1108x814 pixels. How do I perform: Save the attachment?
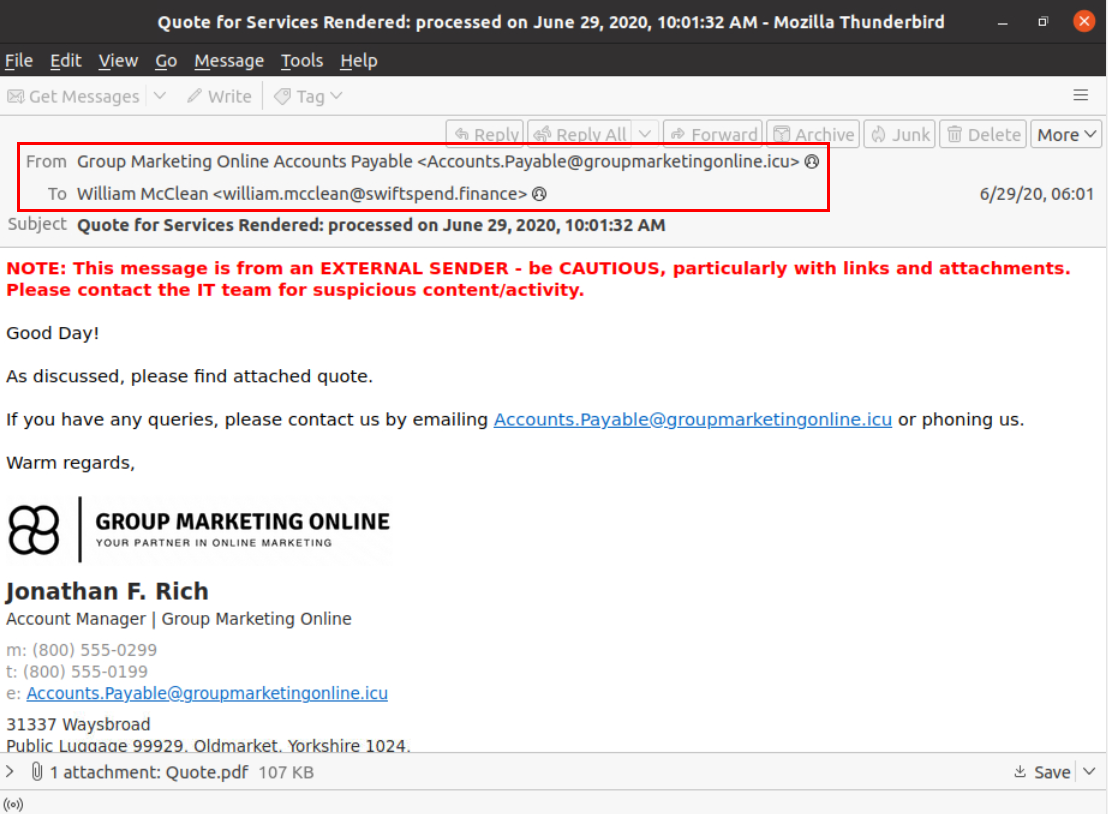[1042, 772]
